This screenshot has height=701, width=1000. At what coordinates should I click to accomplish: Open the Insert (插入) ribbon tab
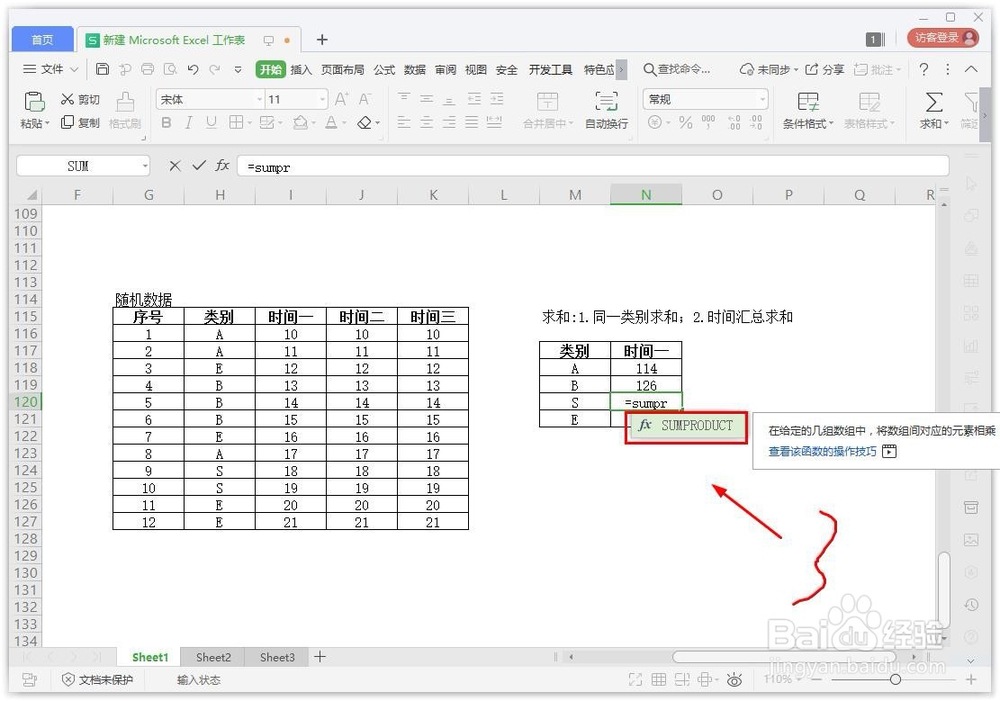coord(301,70)
